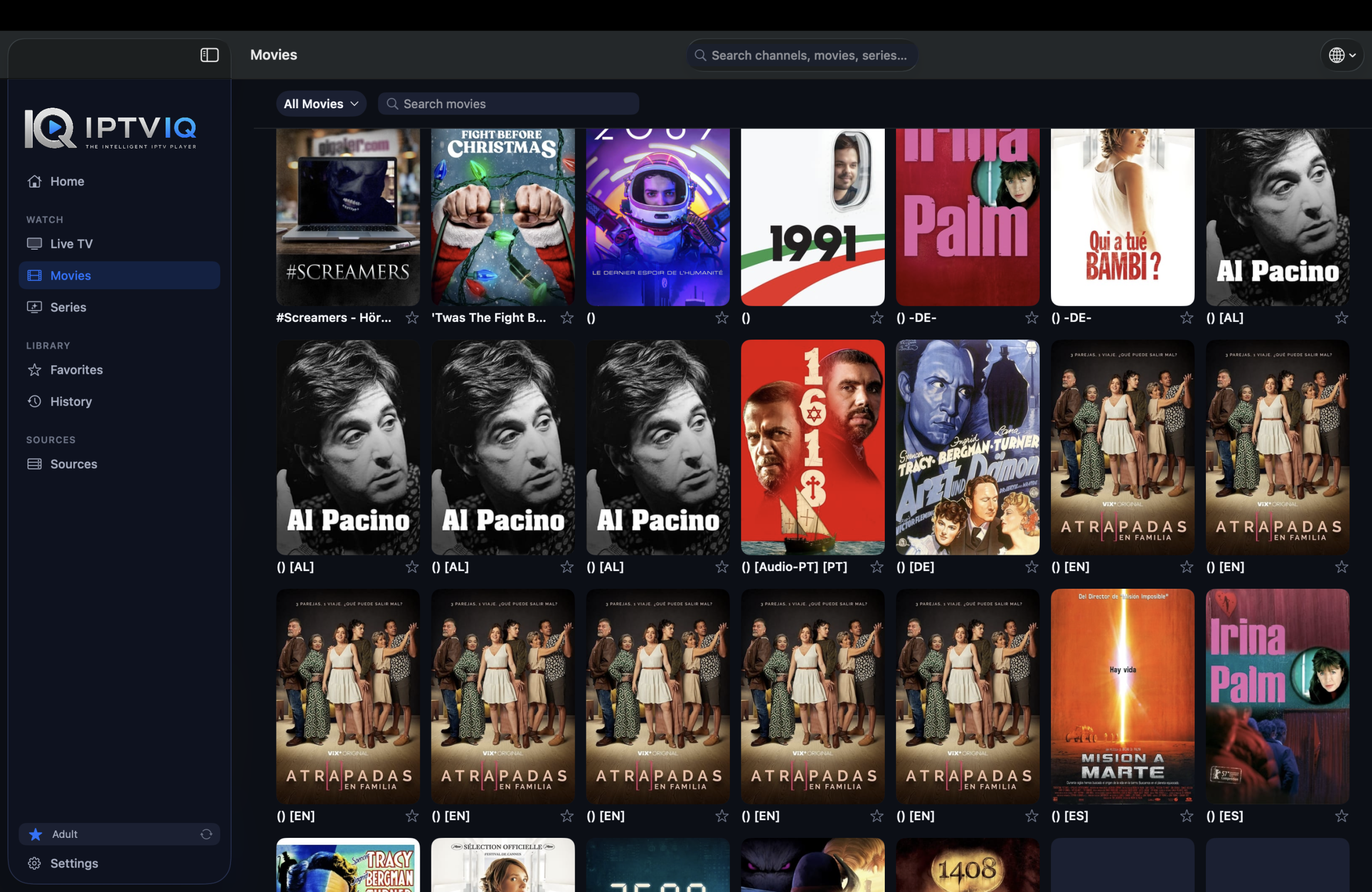Click the refresh icon beside Adult
Viewport: 1372px width, 892px height.
pyautogui.click(x=206, y=834)
